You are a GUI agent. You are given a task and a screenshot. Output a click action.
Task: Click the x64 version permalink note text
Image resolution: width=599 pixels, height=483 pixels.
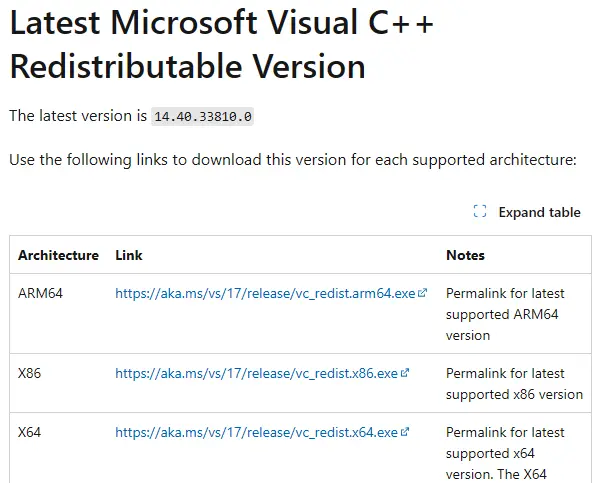505,454
